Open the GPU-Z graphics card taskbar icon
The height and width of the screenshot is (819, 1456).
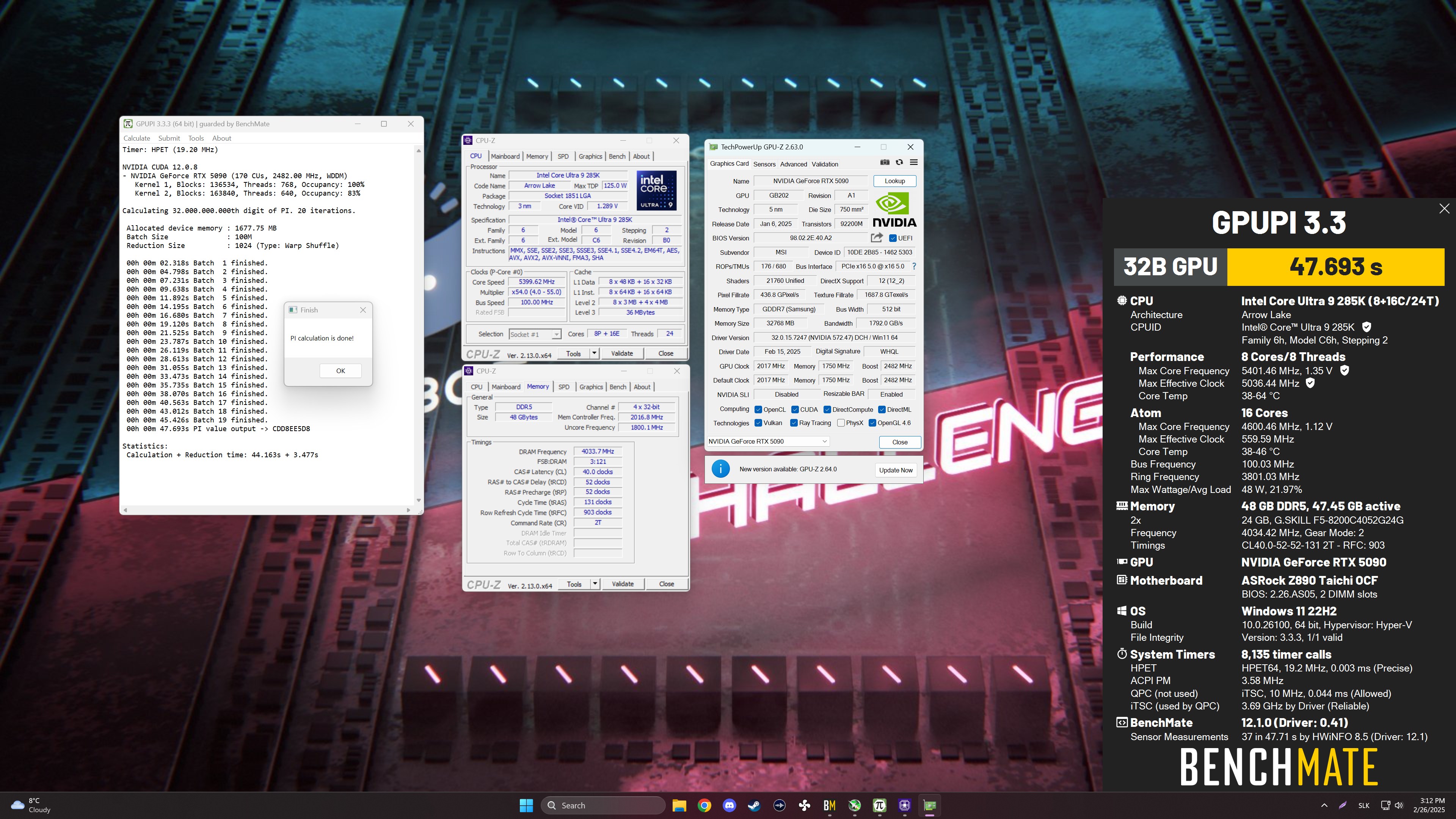(x=930, y=805)
